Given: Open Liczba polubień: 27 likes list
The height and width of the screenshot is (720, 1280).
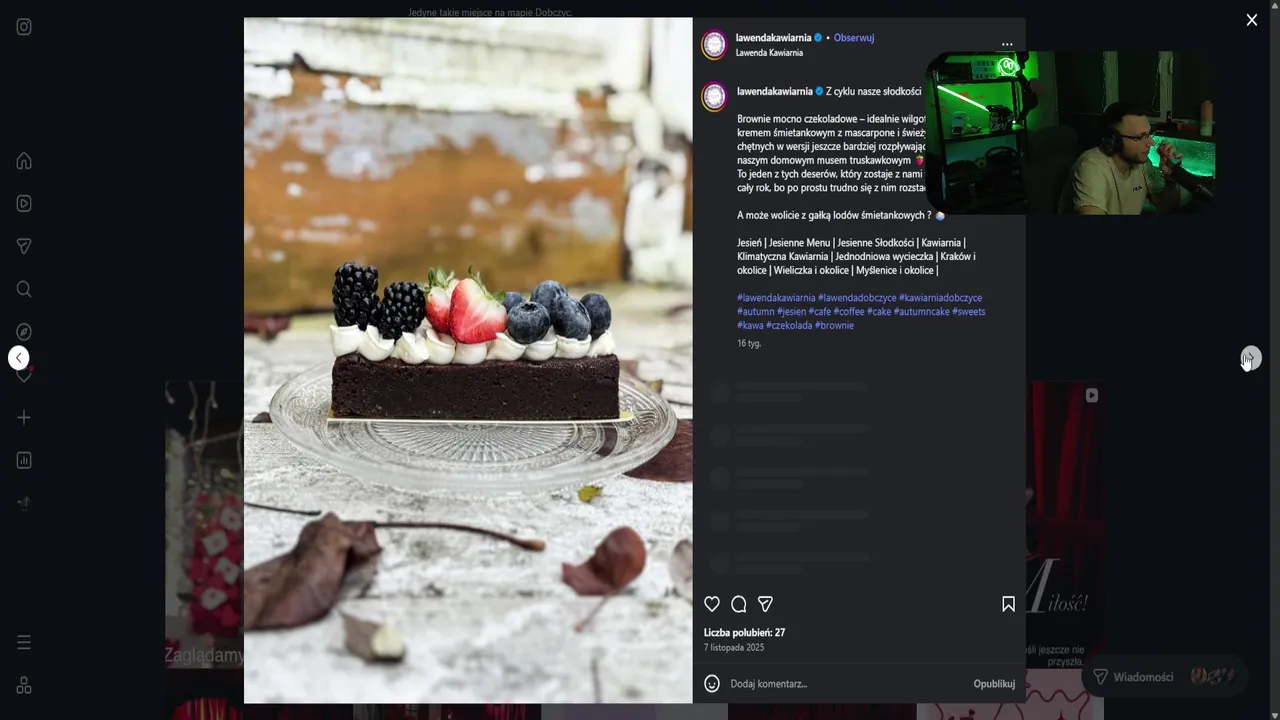Looking at the screenshot, I should 744,633.
